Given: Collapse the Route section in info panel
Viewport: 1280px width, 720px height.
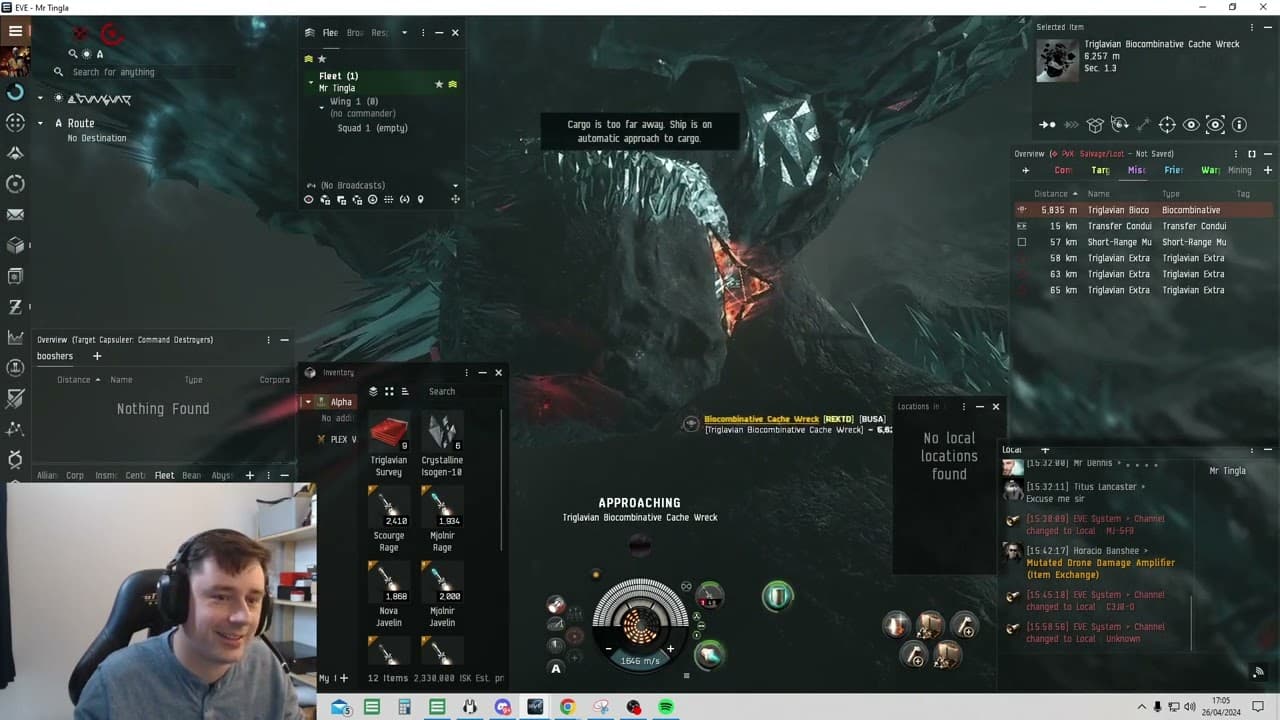Looking at the screenshot, I should [41, 123].
